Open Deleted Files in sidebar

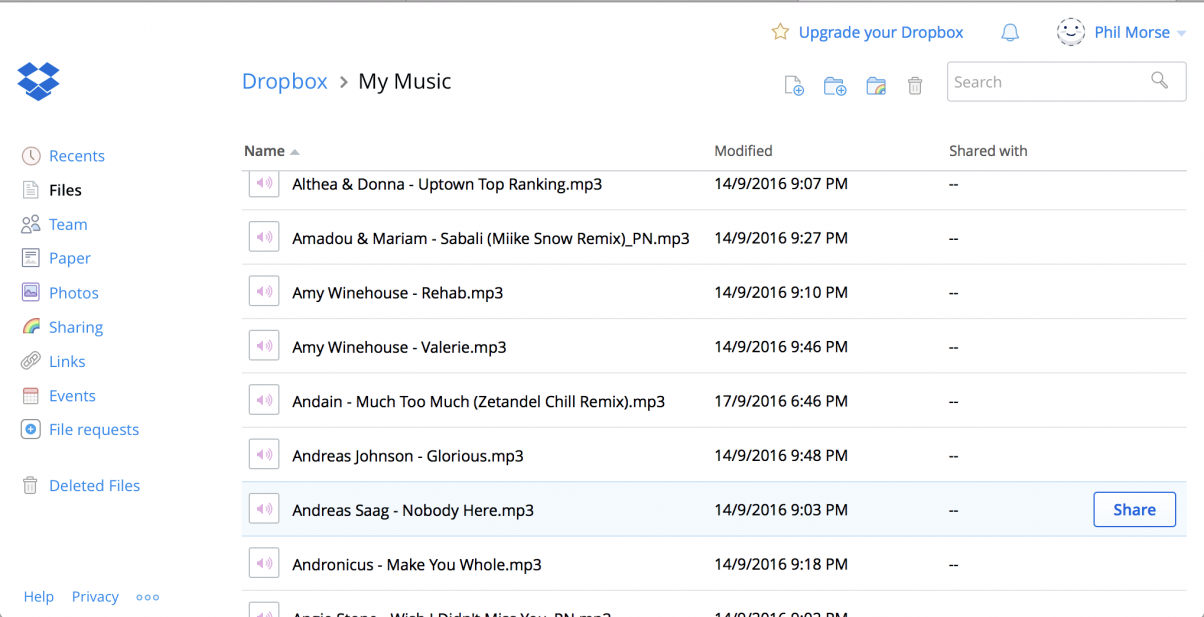click(x=94, y=486)
